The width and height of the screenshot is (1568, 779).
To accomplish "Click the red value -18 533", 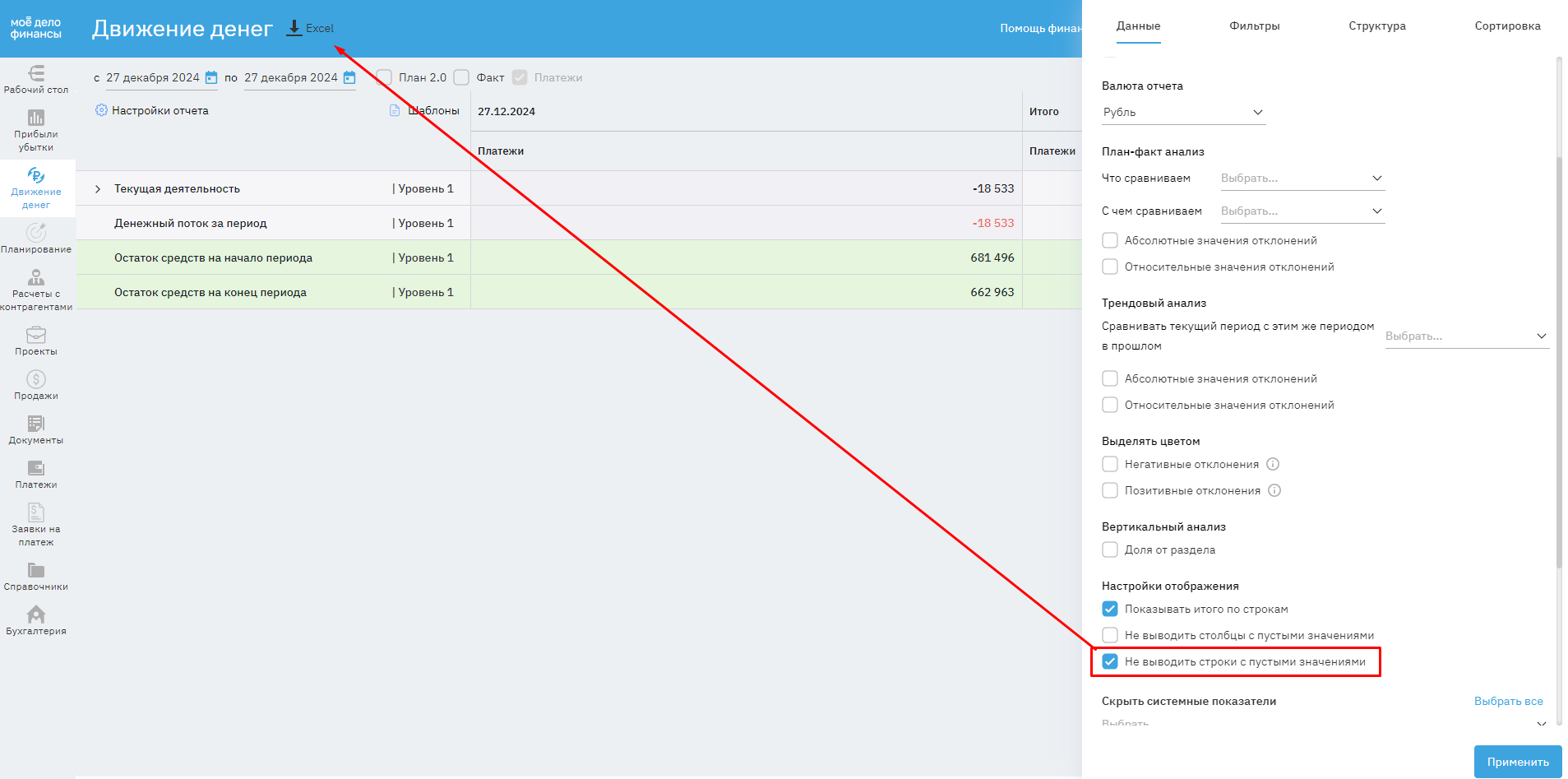I will 993,223.
